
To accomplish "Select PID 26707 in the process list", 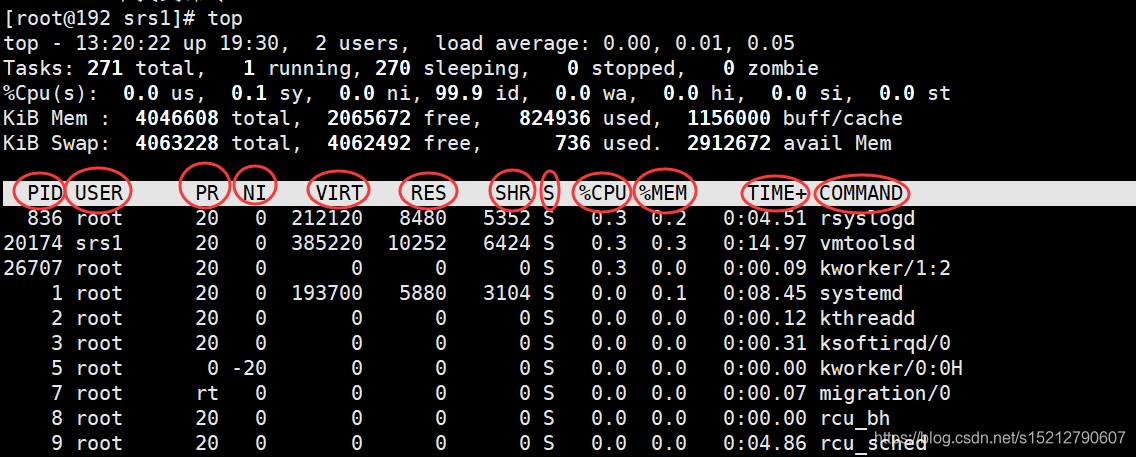I will tap(33, 268).
